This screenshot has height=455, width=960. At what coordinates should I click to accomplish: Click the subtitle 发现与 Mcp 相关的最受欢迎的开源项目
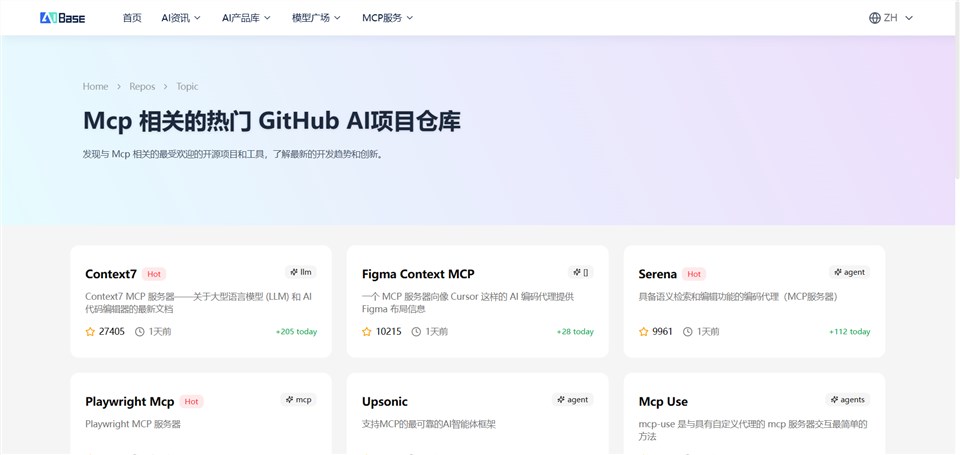pyautogui.click(x=233, y=154)
